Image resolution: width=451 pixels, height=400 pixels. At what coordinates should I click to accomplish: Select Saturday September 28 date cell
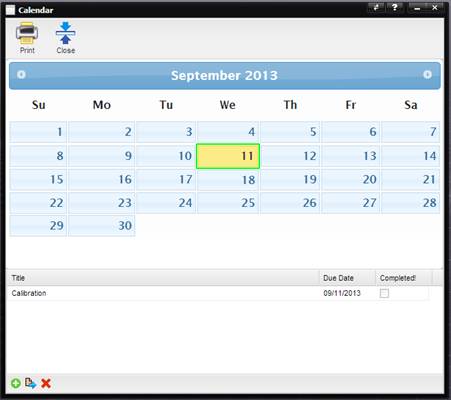pos(410,203)
